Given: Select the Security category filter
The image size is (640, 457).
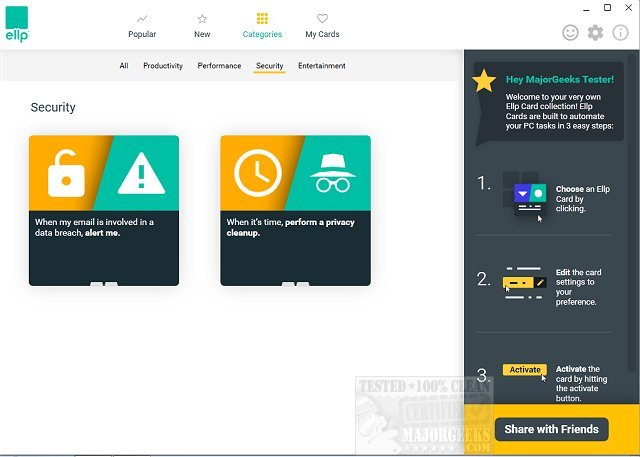Looking at the screenshot, I should [x=269, y=66].
